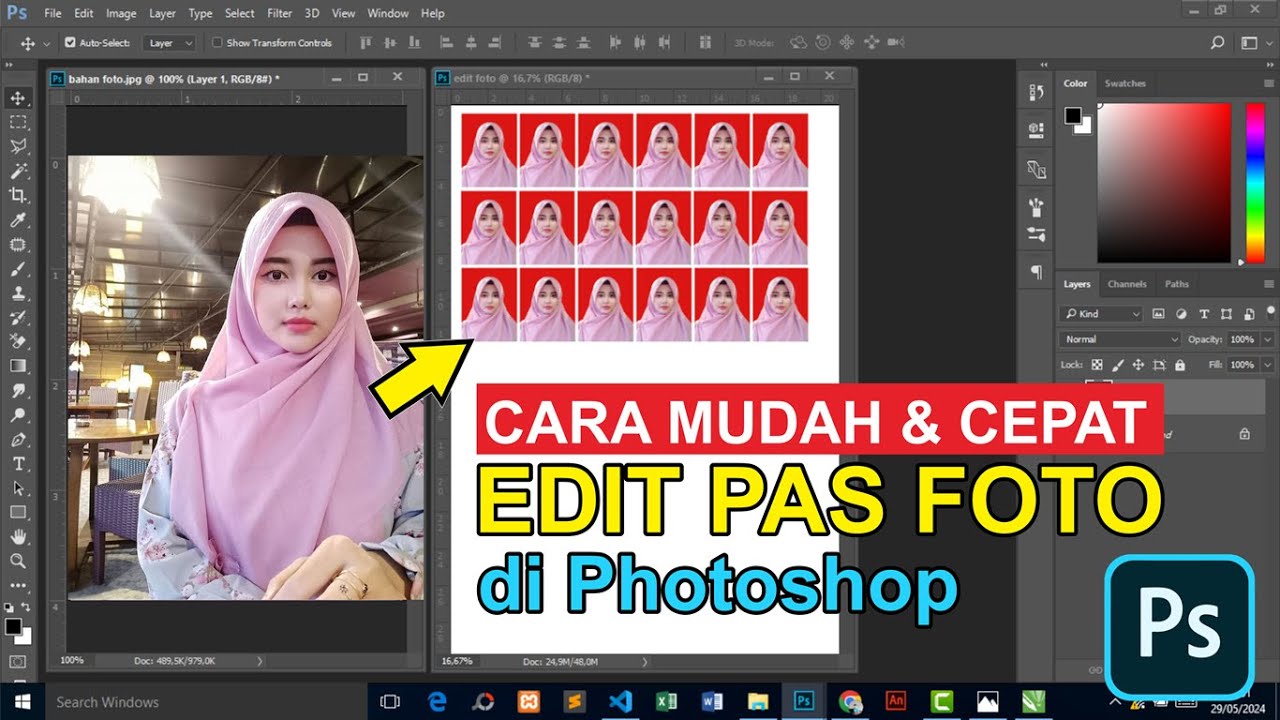Select the Rectangle shape tool
1280x720 pixels.
coord(18,512)
